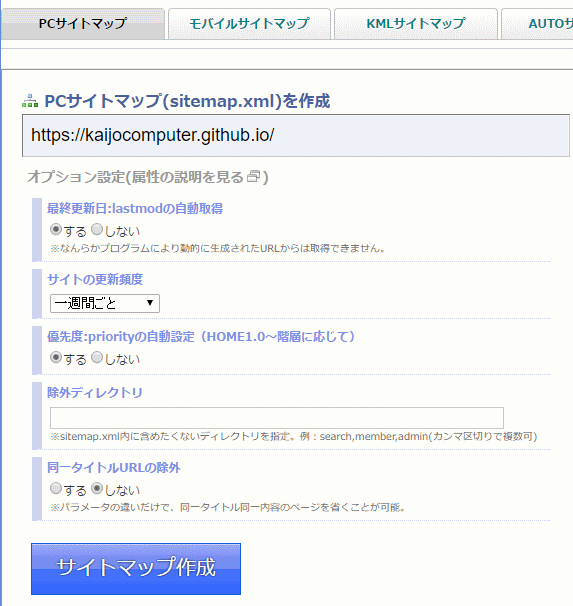
Task: Click the sitemap.xml exclusion directory example note
Action: pos(294,436)
